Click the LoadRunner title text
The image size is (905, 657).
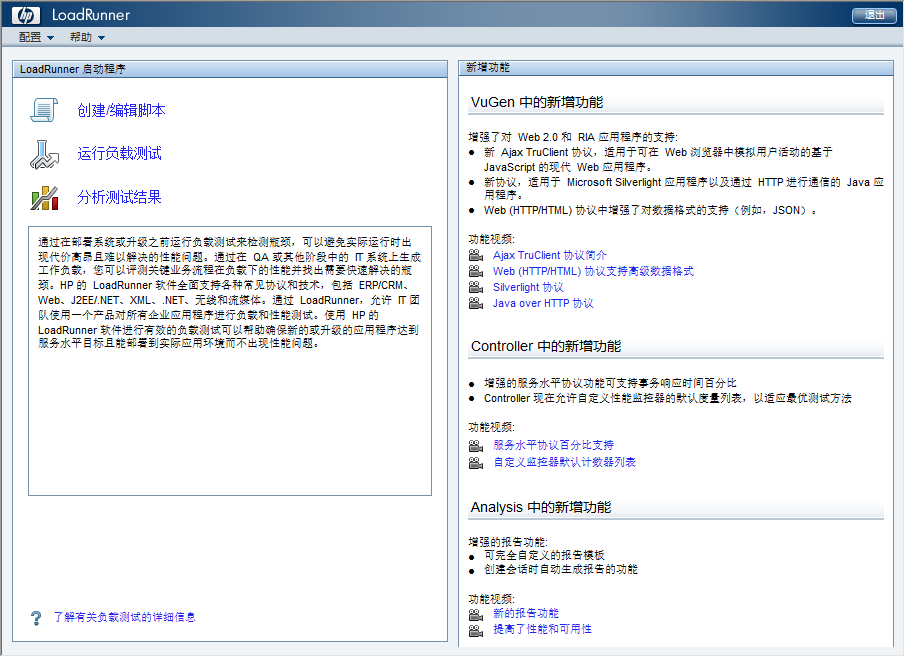tap(91, 15)
